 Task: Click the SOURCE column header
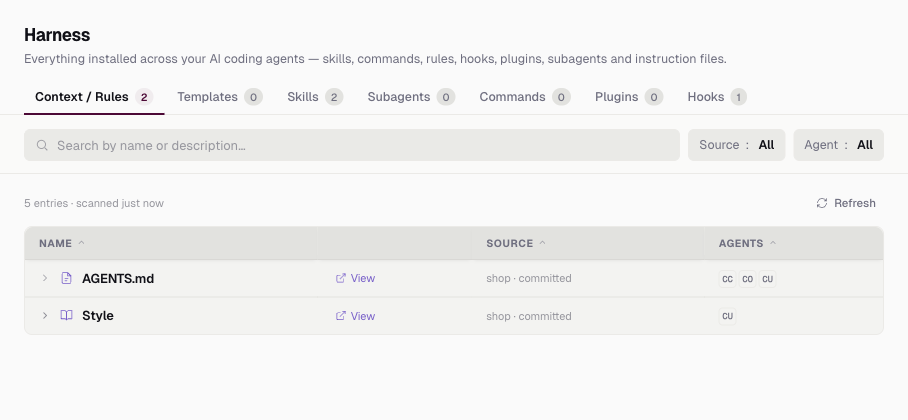click(x=510, y=243)
